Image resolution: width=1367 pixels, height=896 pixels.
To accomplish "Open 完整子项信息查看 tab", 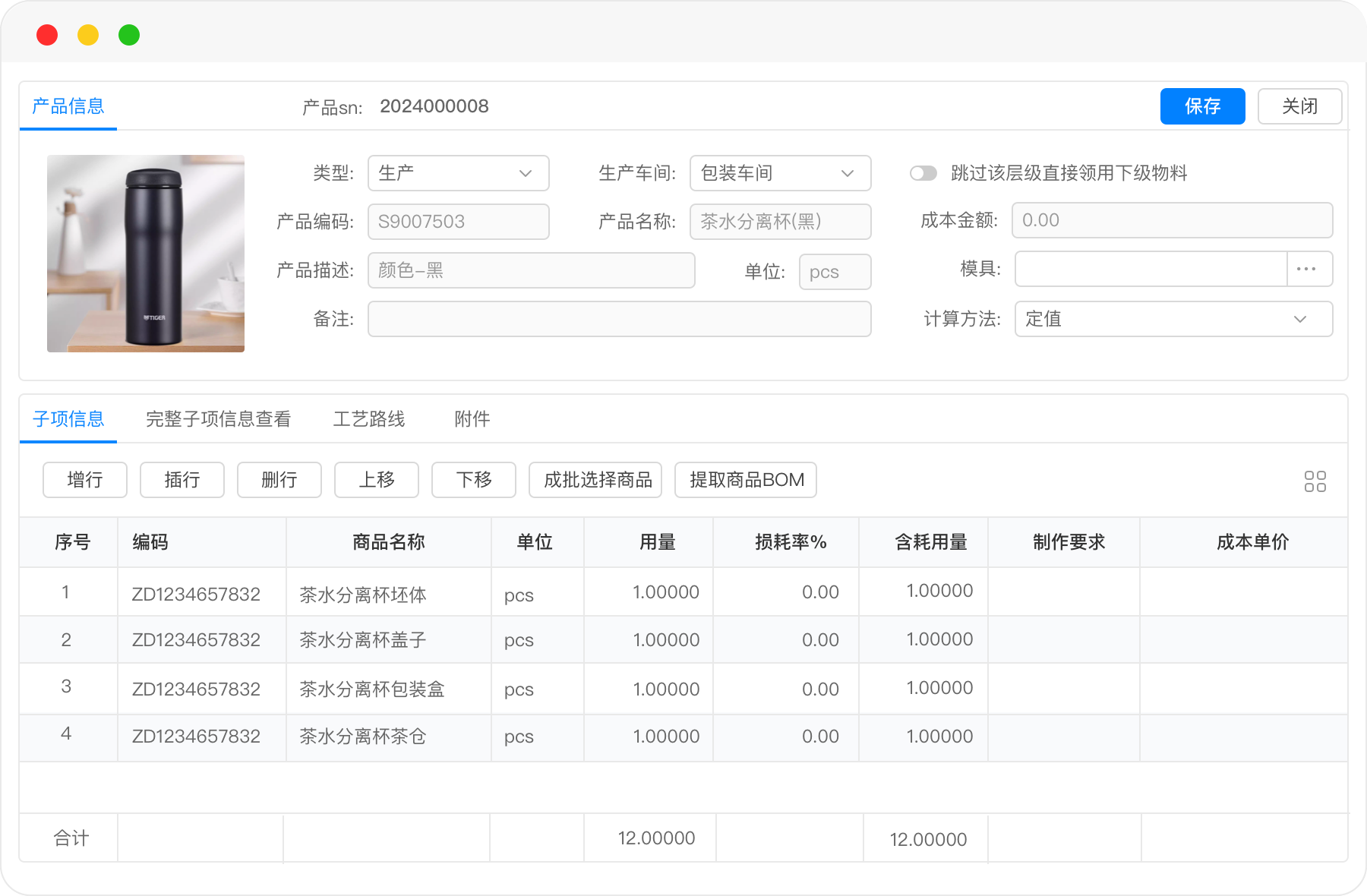I will 219,419.
